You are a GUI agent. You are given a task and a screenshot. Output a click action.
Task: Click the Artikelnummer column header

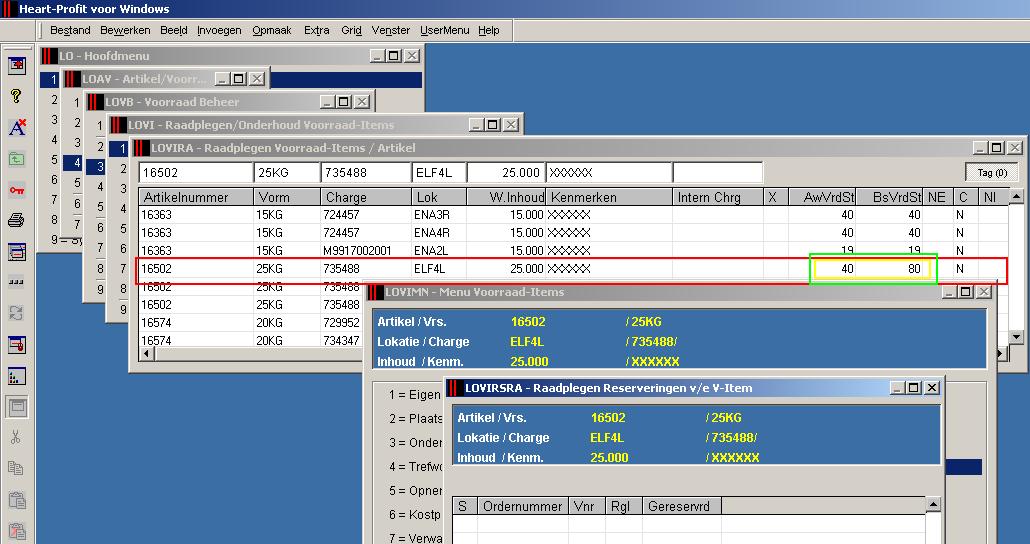tap(196, 197)
